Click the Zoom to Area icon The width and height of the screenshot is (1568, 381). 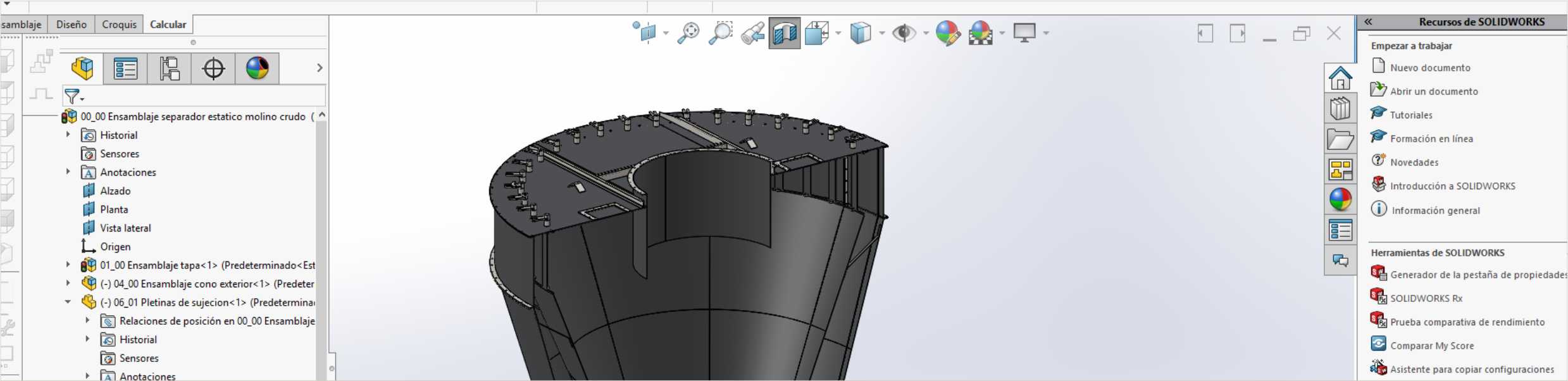[720, 33]
